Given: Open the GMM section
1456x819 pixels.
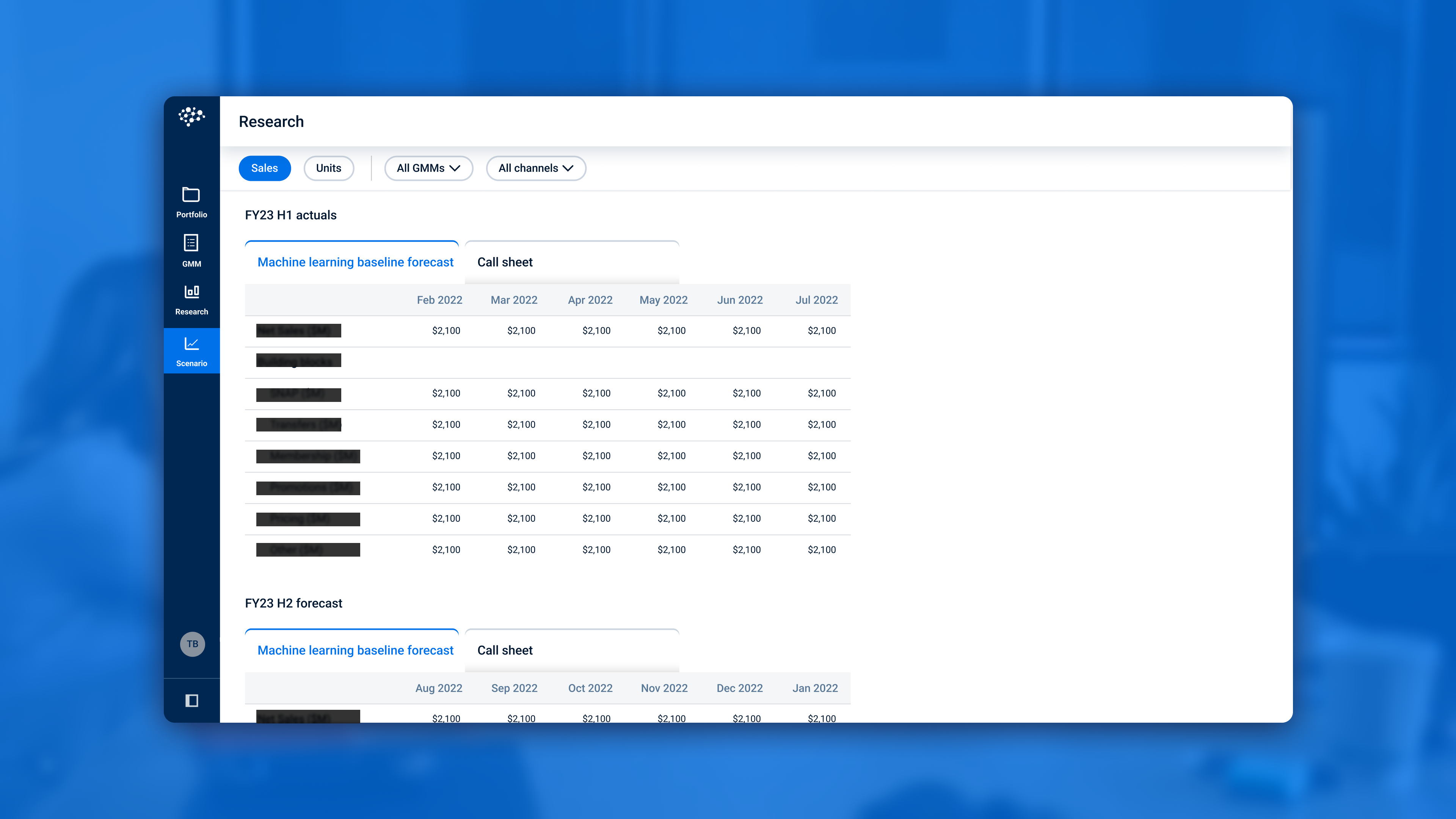Looking at the screenshot, I should [191, 251].
